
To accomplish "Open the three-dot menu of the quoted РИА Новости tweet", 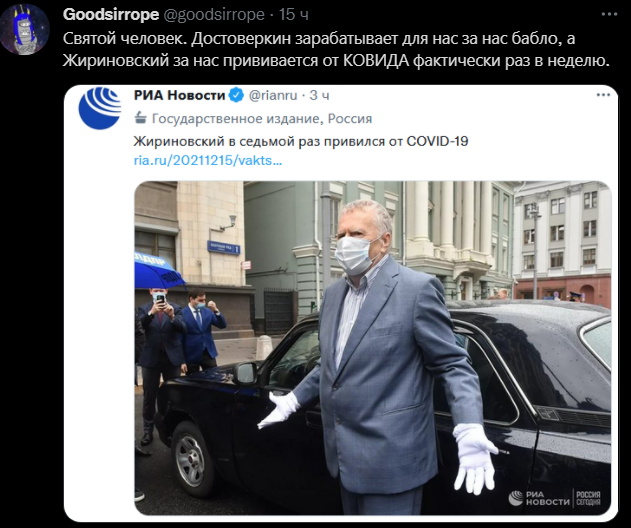I will coord(603,95).
